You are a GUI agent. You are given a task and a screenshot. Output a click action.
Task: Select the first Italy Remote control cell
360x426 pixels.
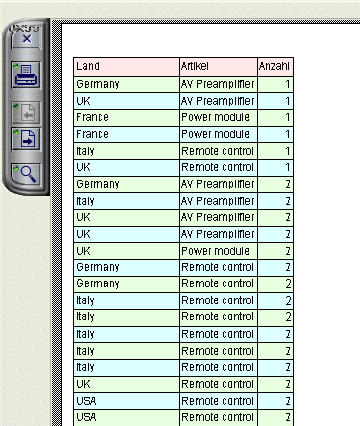coord(218,151)
